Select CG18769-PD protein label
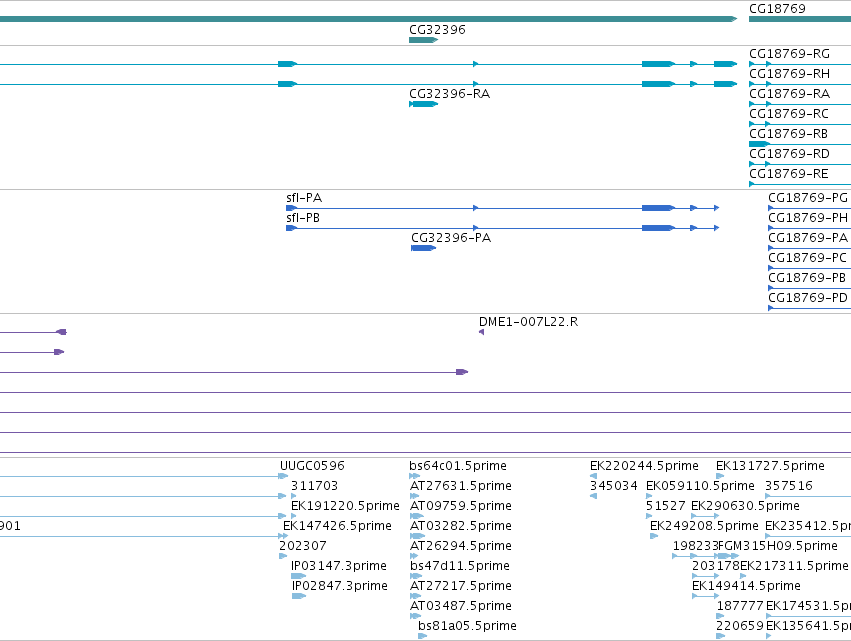 808,299
